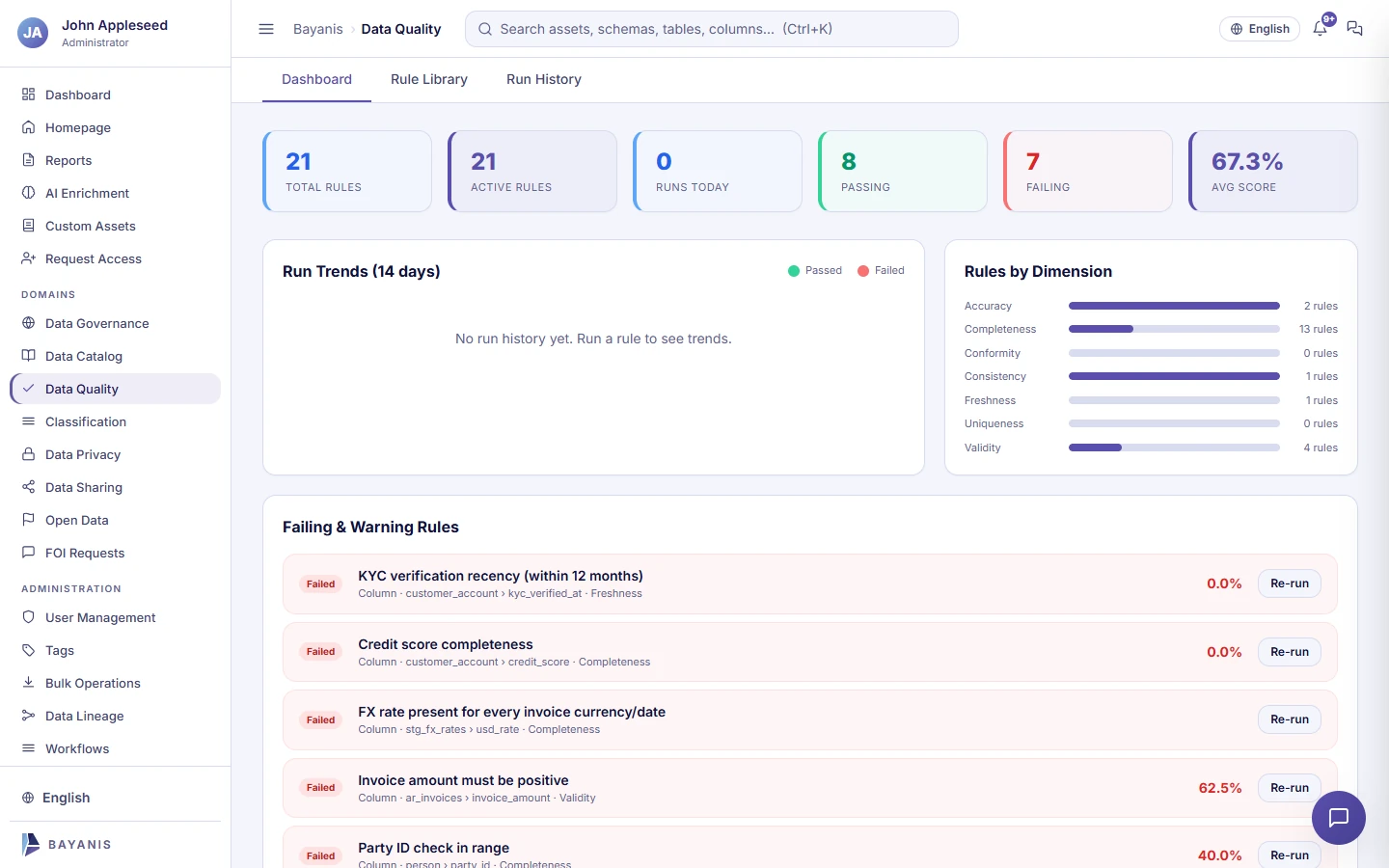Click the Passed legend entry
The image size is (1389, 868).
(x=815, y=271)
